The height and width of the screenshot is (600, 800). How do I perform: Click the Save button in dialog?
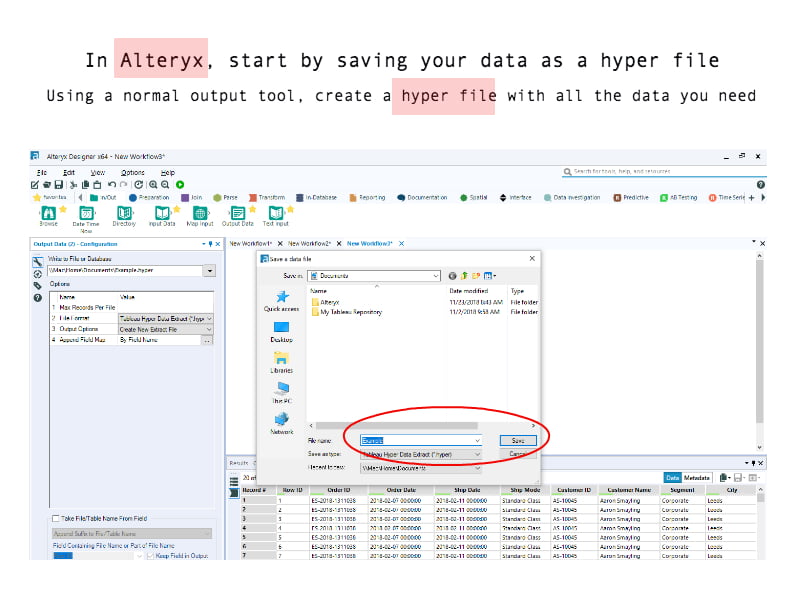coord(517,440)
